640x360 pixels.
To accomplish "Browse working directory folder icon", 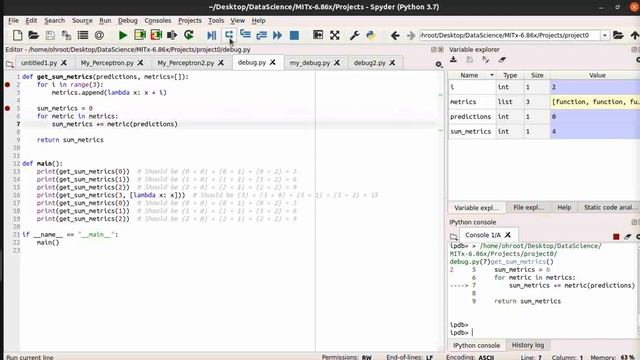I will point(618,35).
